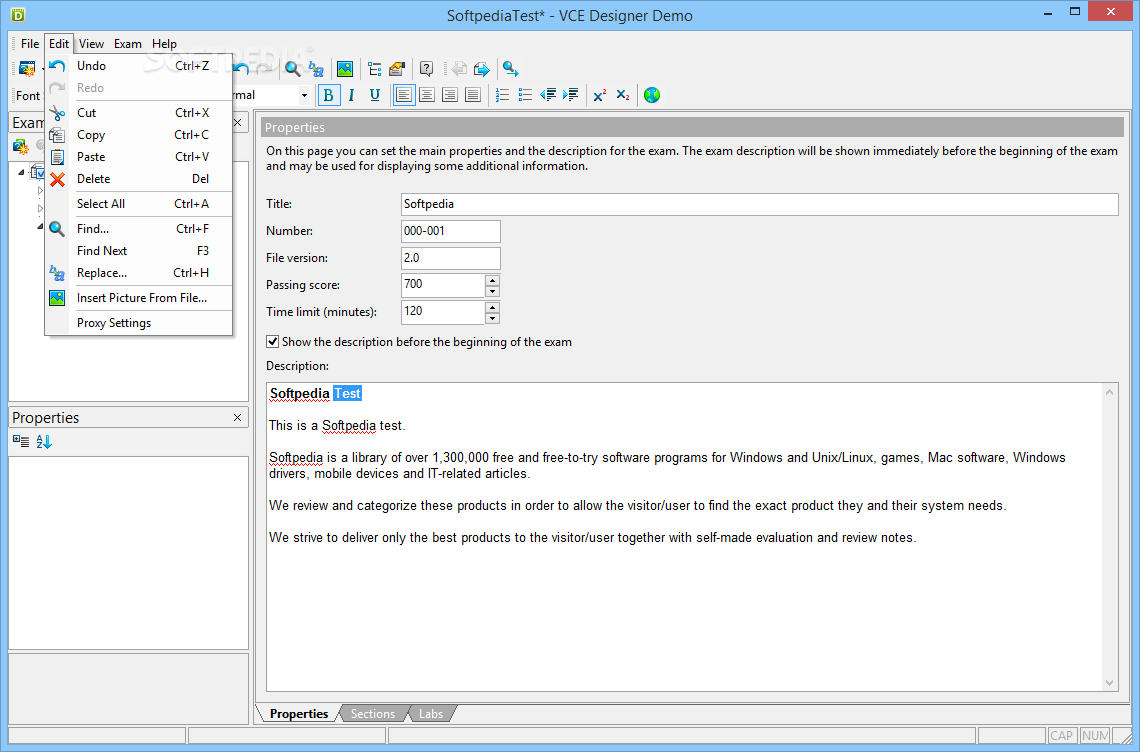The height and width of the screenshot is (752, 1140).
Task: Open the File menu
Action: point(30,44)
